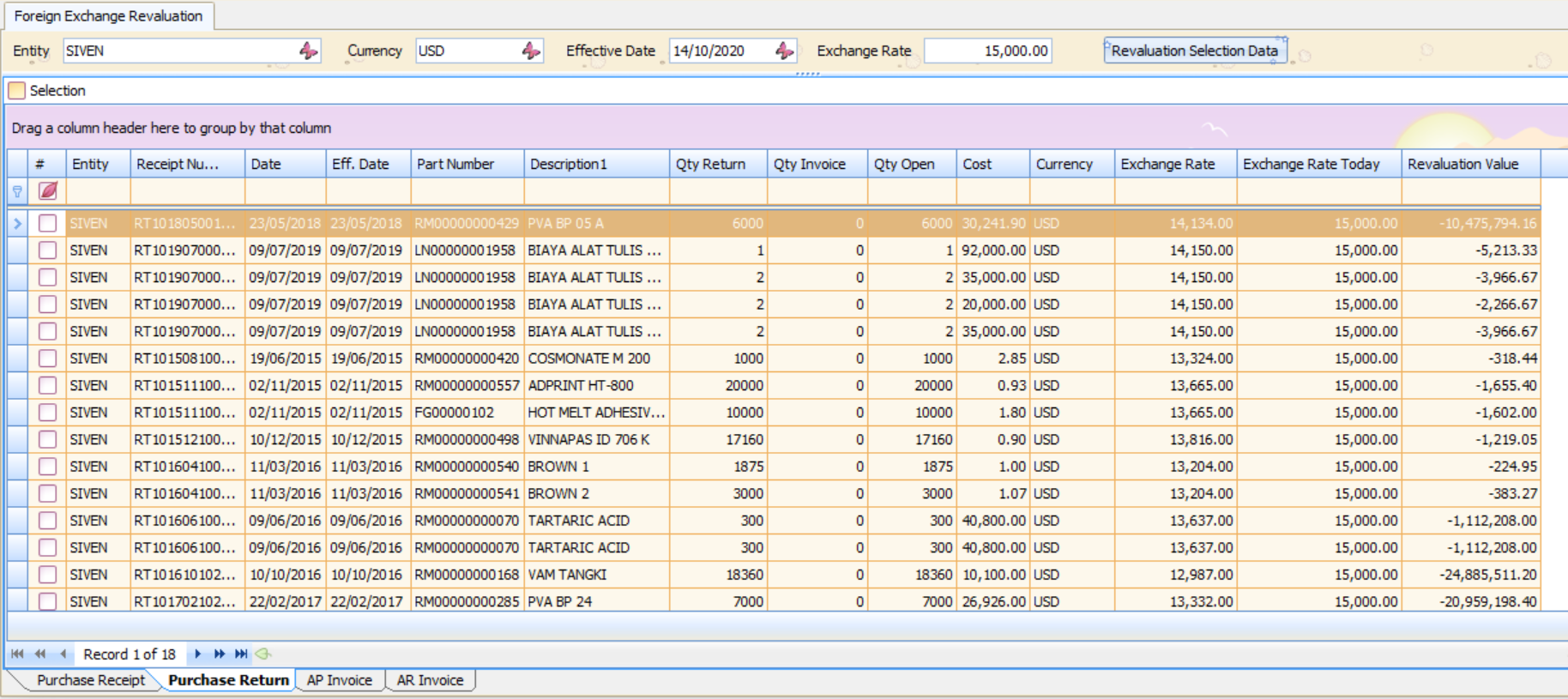The image size is (1568, 699).
Task: Click the green refresh navigator icon
Action: tap(263, 654)
